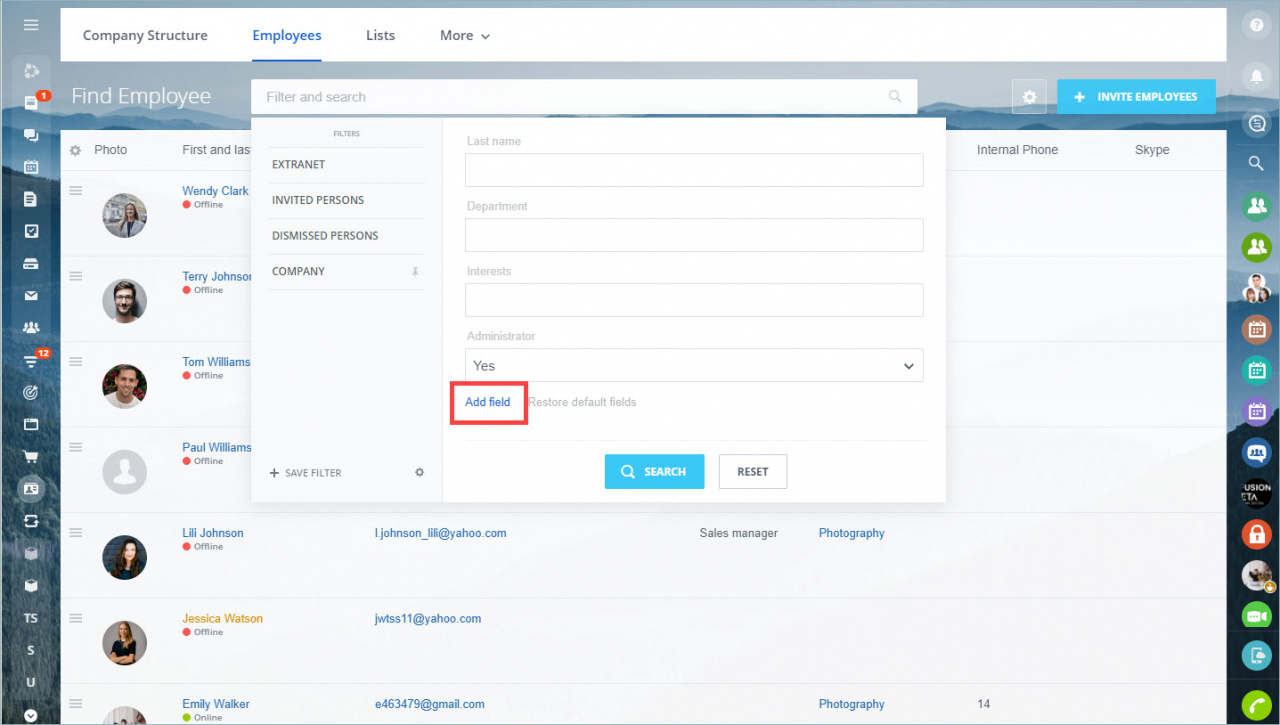Click the SAVE FILTER button
This screenshot has height=725, width=1280.
point(306,473)
